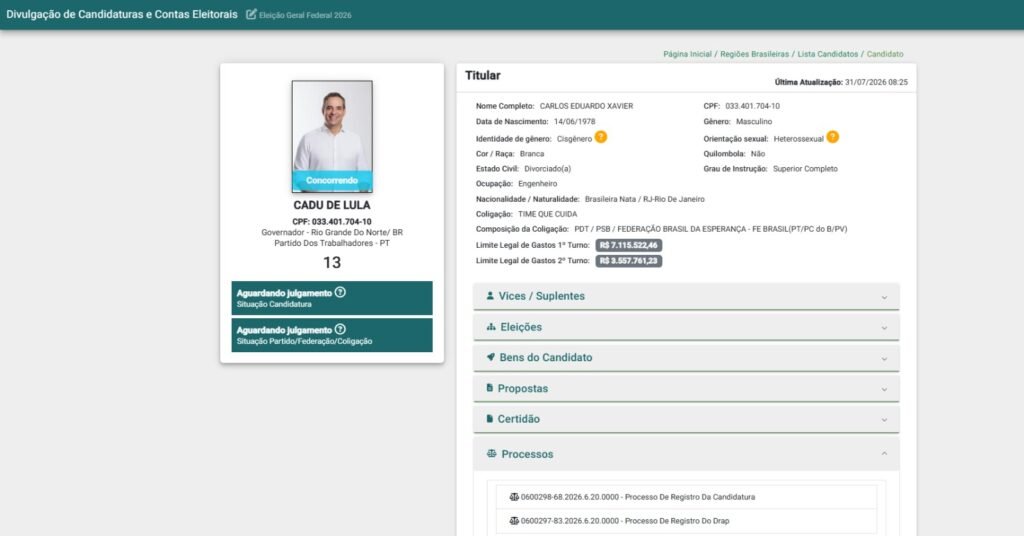Open Processo De Registro Da Candidatura row

tap(686, 497)
